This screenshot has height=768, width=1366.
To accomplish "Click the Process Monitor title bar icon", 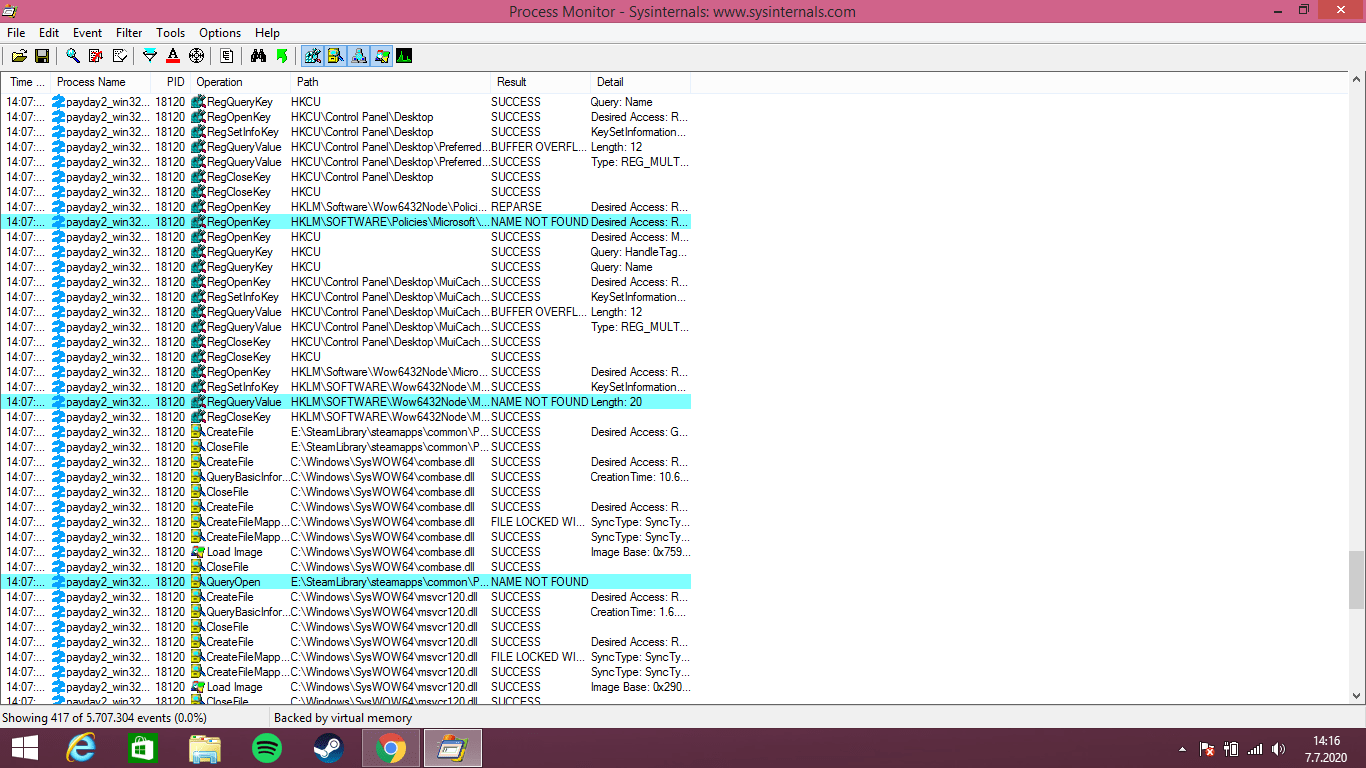I will [11, 10].
